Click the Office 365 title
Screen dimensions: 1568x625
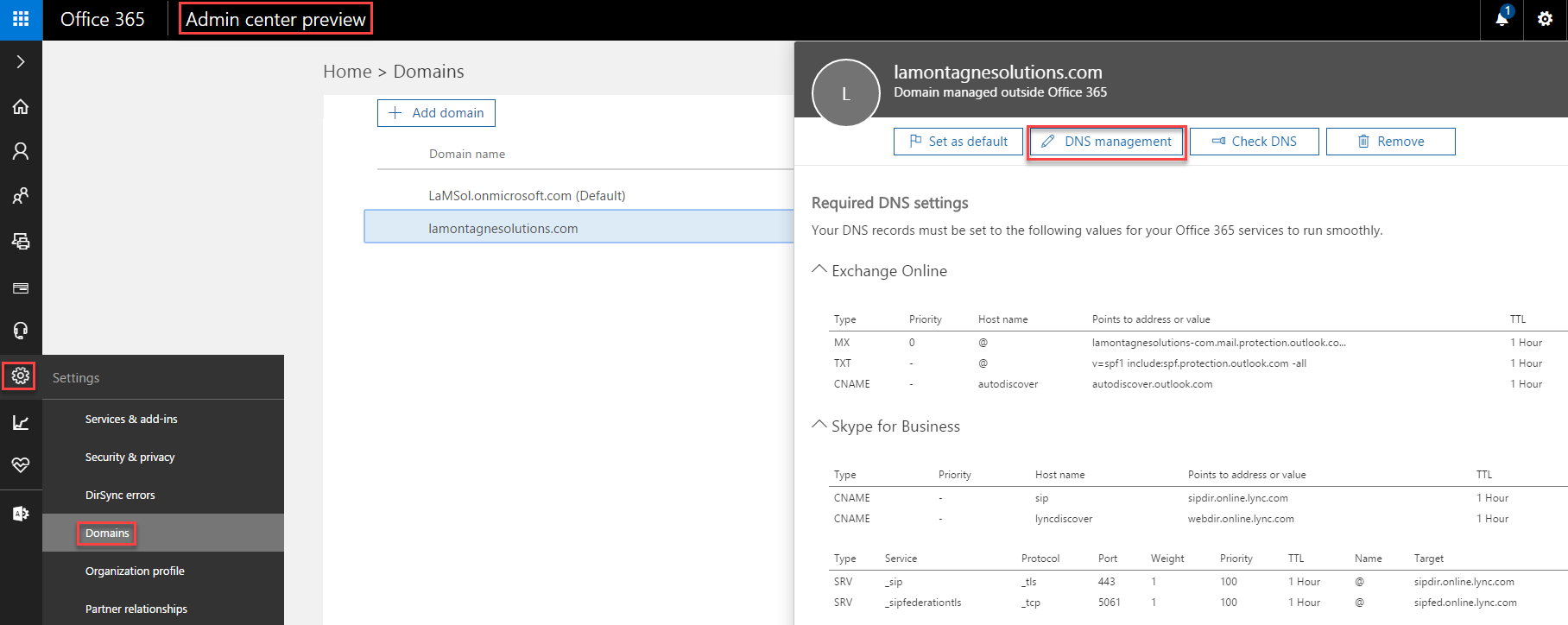point(103,19)
